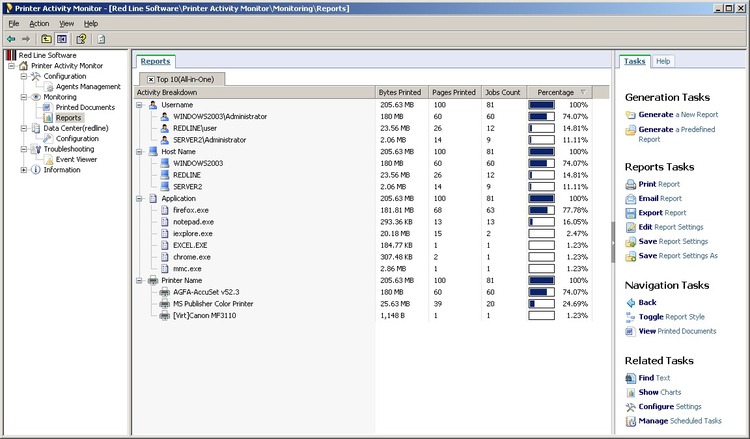Click the Show Charts icon

tap(630, 392)
